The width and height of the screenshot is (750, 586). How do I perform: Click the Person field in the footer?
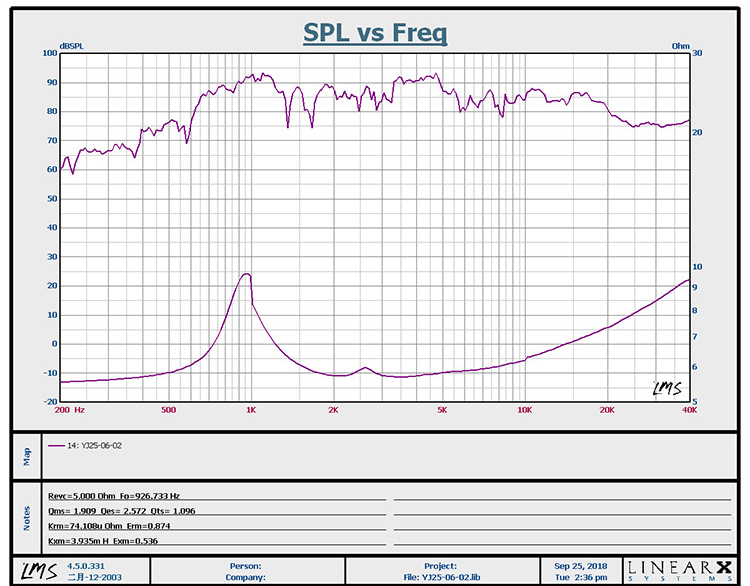[x=243, y=564]
